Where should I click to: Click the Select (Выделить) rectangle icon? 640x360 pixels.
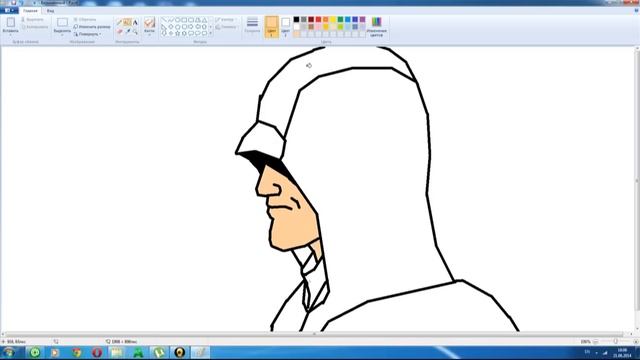(x=62, y=22)
